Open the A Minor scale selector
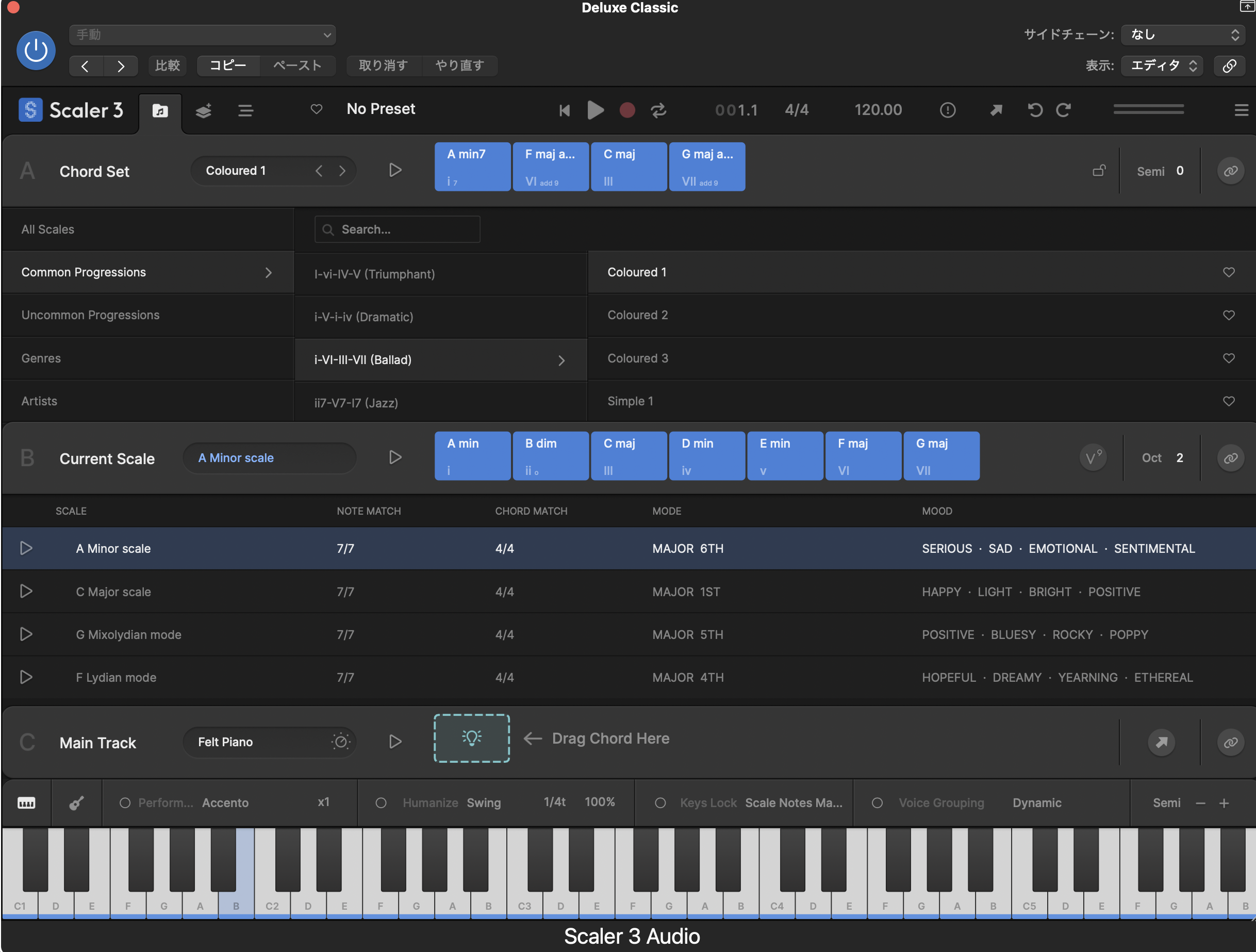Viewport: 1256px width, 952px height. point(270,458)
